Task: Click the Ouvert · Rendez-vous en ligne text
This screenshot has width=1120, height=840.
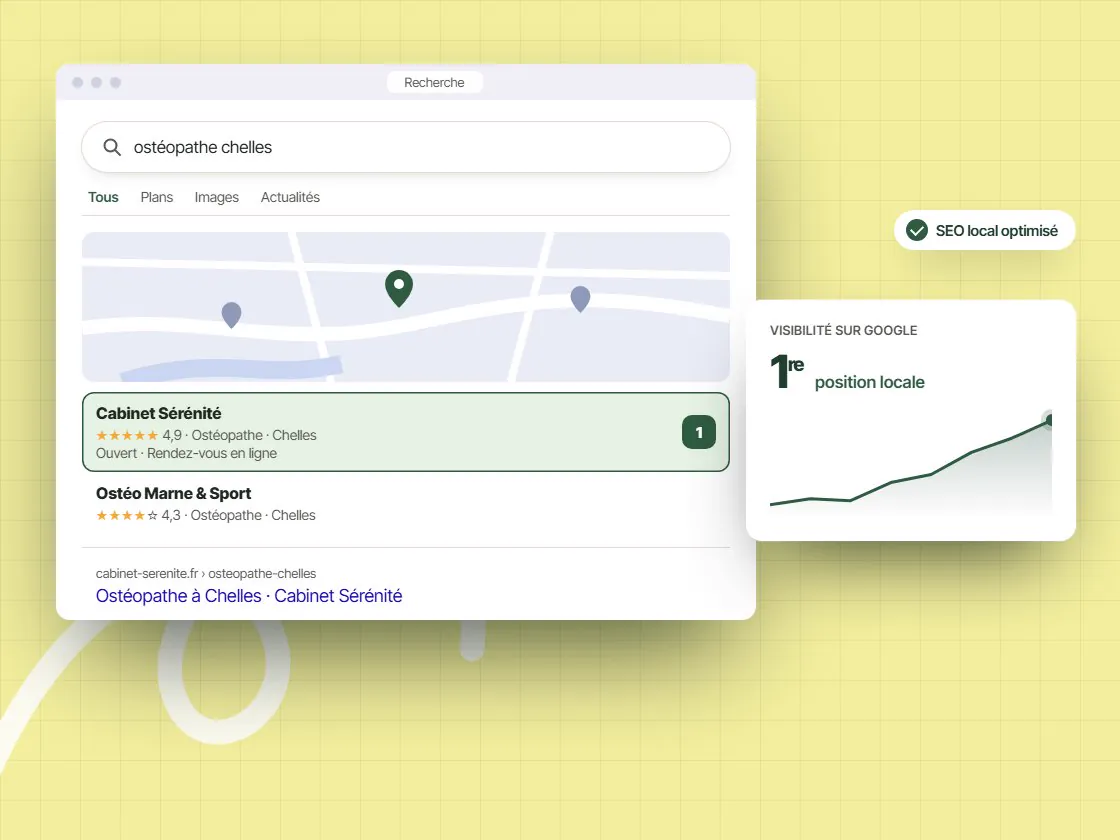Action: tap(186, 454)
